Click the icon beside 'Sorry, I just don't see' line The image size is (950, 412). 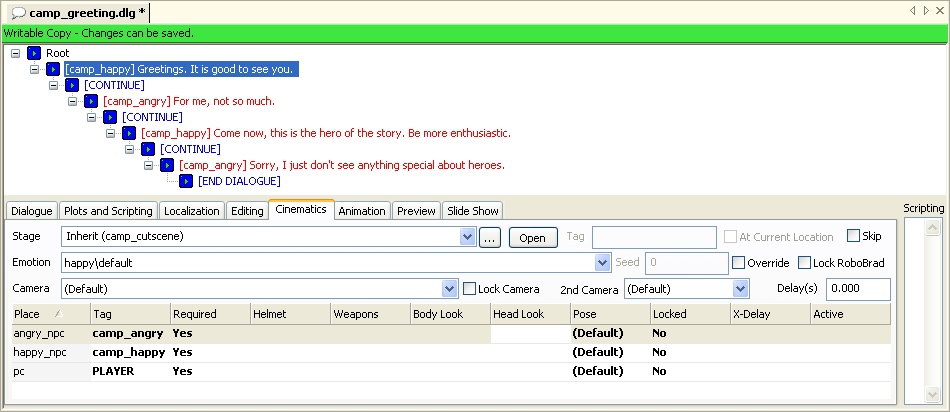coord(167,165)
